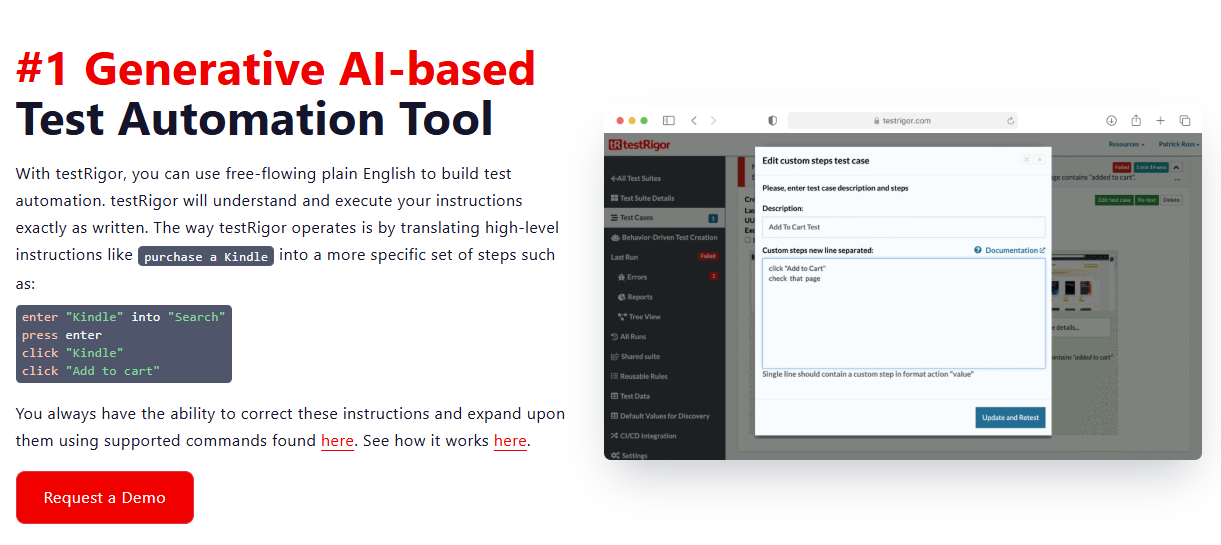Click the privacy shield icon
This screenshot has width=1221, height=545.
pyautogui.click(x=772, y=120)
